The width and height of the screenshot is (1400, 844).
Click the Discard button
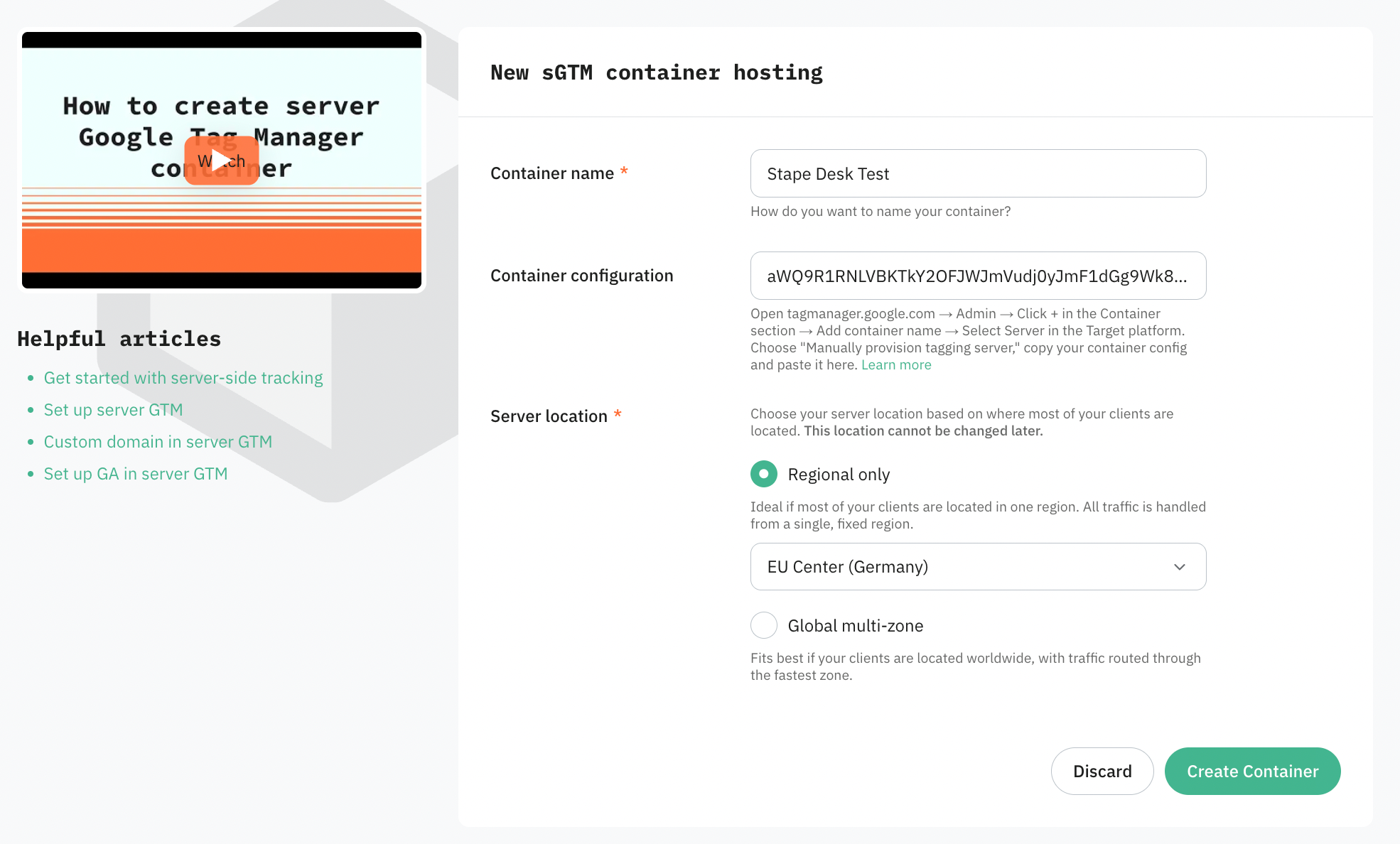click(x=1102, y=771)
